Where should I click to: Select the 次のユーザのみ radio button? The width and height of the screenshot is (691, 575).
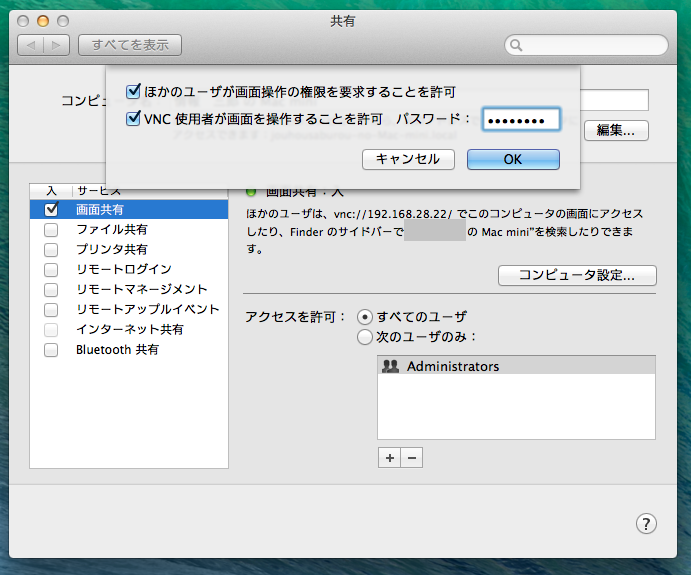click(x=365, y=338)
